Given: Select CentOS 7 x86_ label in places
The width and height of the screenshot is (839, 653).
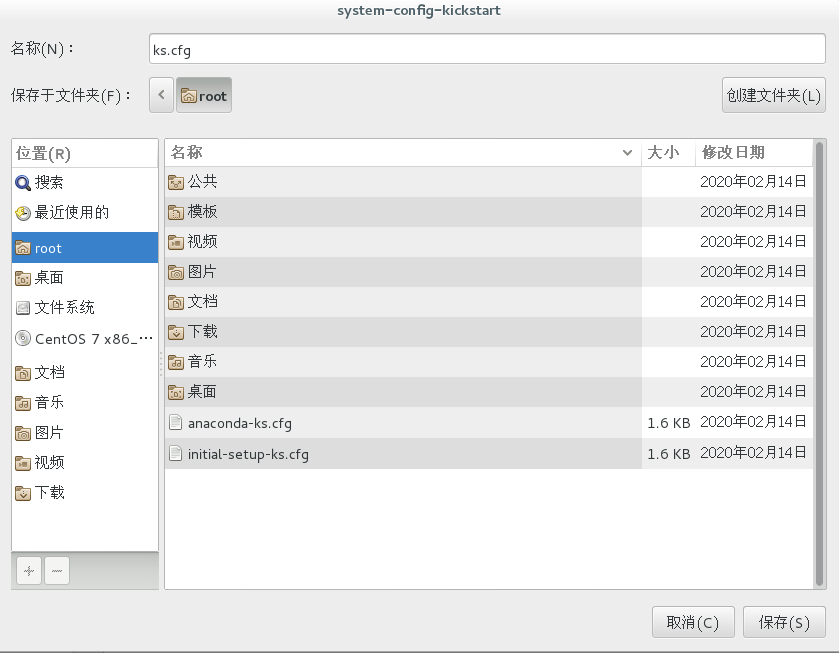Looking at the screenshot, I should tap(94, 339).
